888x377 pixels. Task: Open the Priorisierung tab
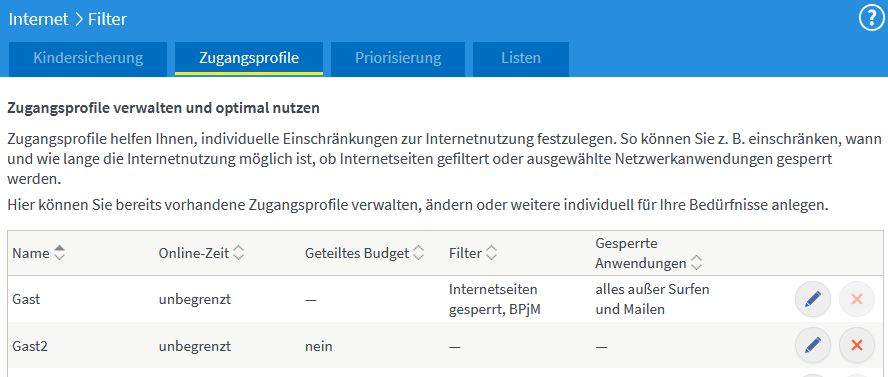pos(398,58)
